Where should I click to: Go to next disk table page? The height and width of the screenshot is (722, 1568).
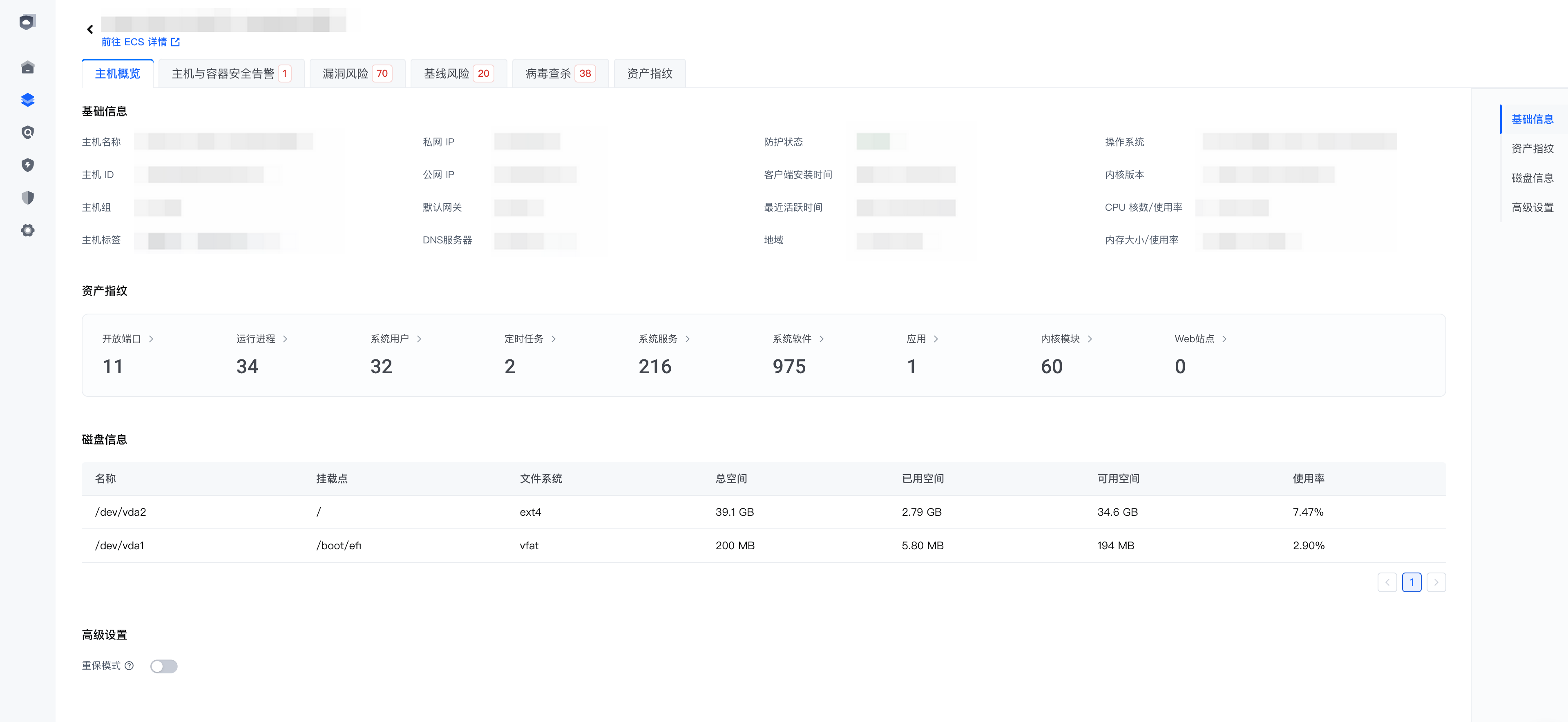click(x=1436, y=582)
